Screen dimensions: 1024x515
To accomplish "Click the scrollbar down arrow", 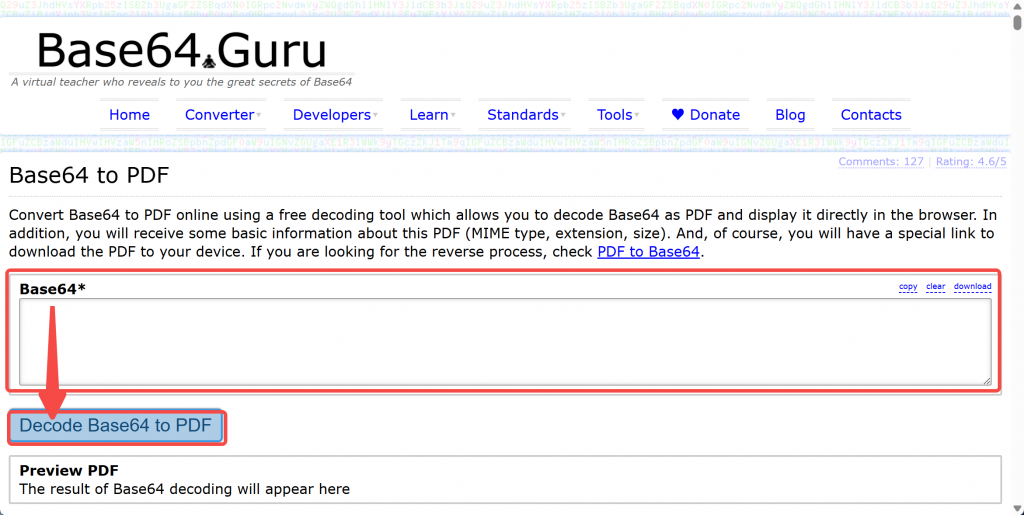I will (1017, 509).
